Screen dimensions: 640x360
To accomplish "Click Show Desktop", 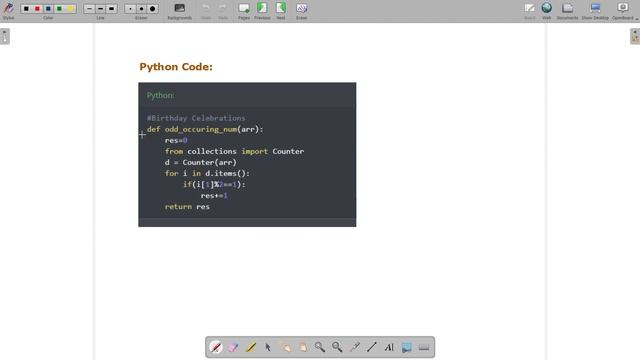I will (x=595, y=11).
